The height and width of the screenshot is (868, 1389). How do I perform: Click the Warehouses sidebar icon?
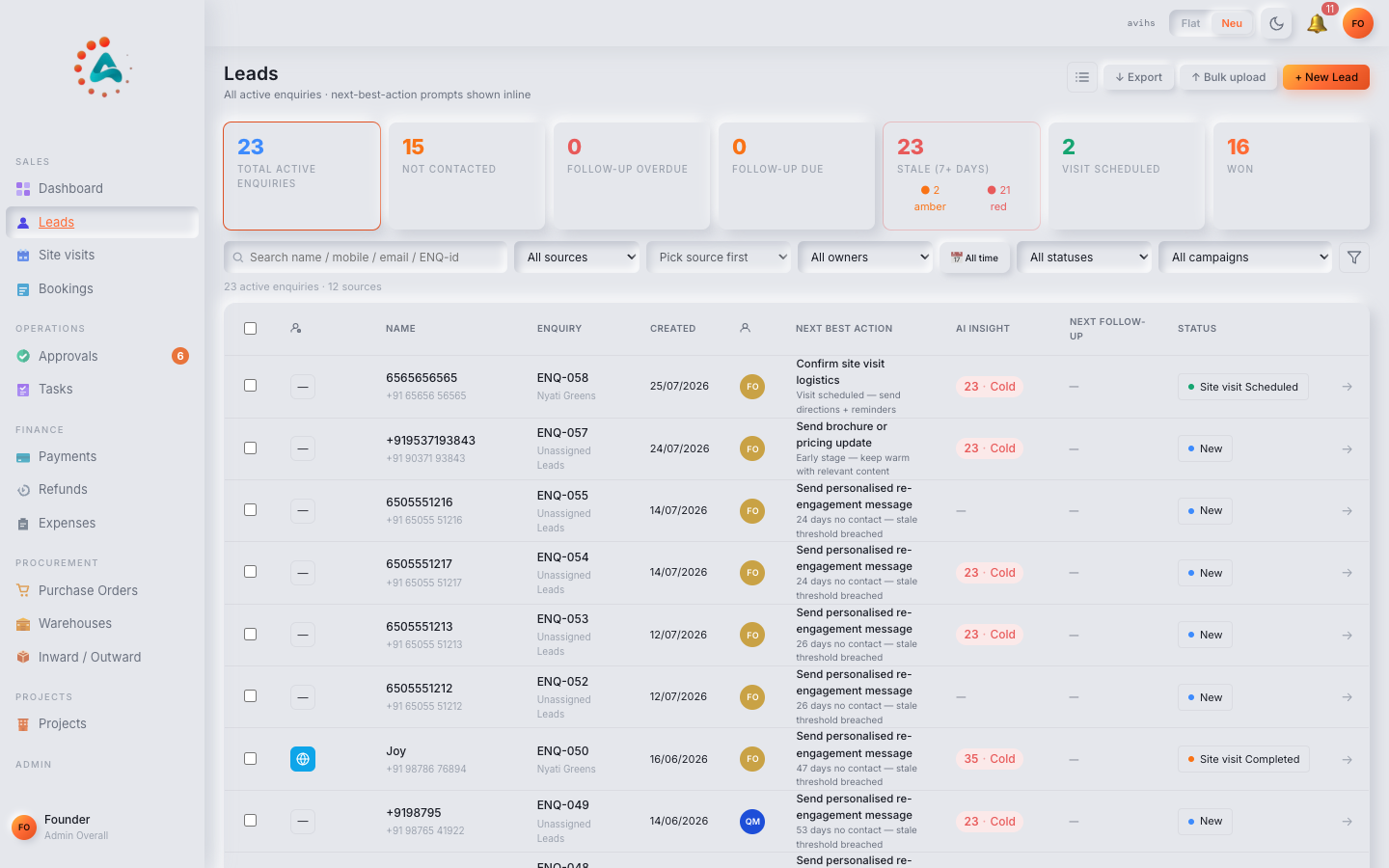(x=23, y=624)
